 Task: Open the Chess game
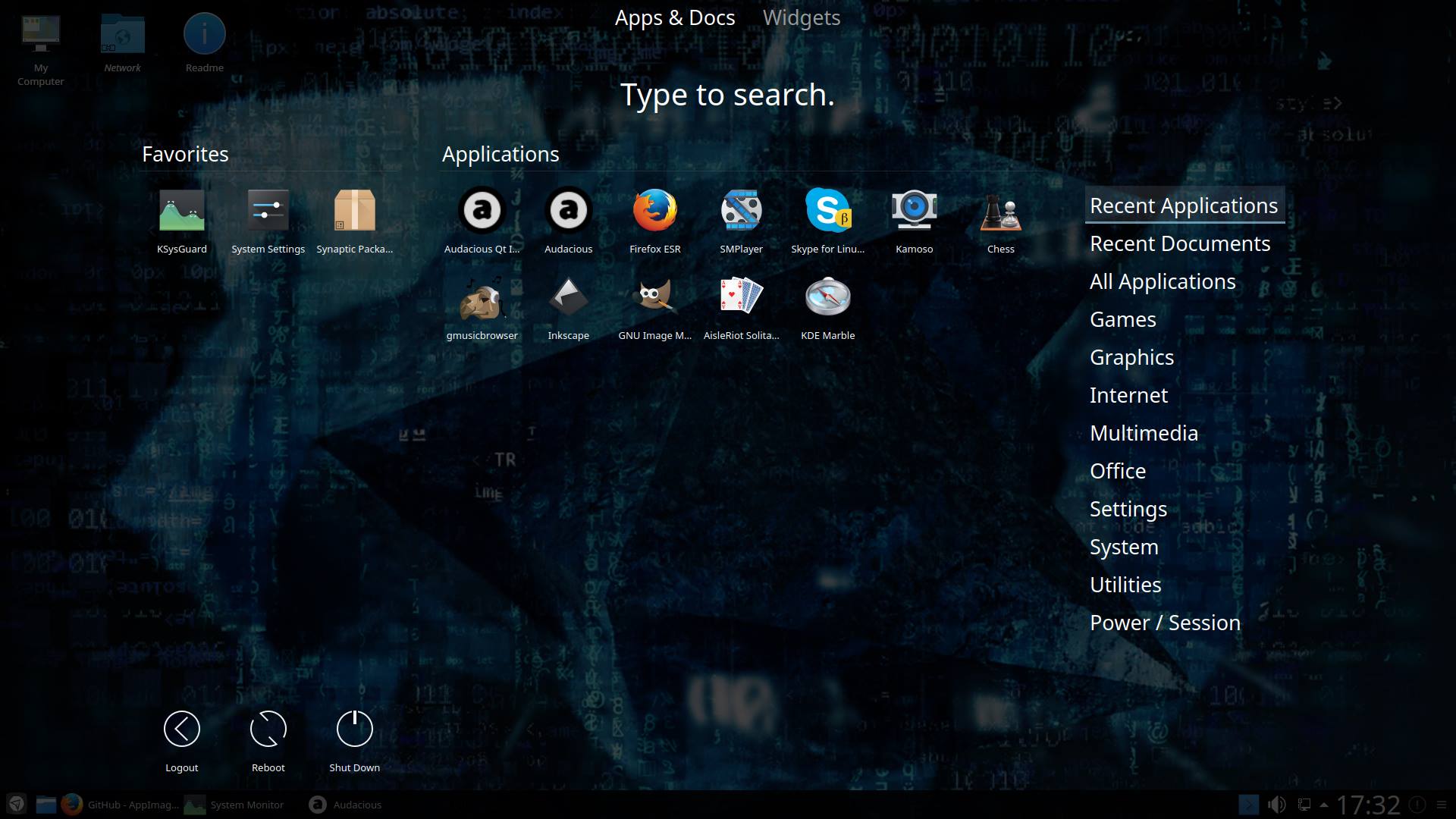[x=1001, y=221]
